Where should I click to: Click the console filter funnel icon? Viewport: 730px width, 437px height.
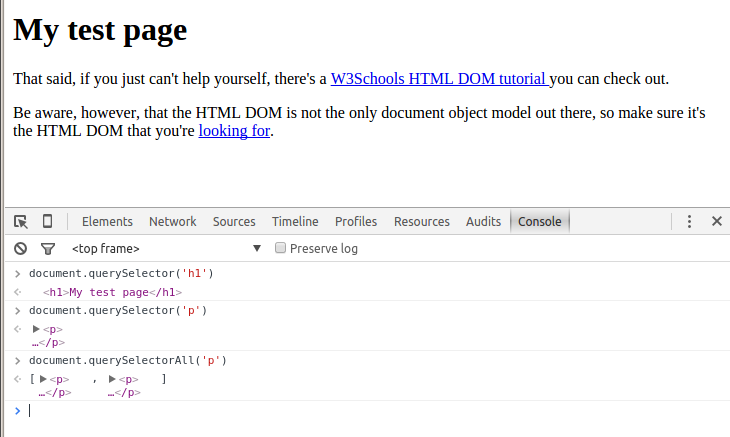(x=47, y=248)
